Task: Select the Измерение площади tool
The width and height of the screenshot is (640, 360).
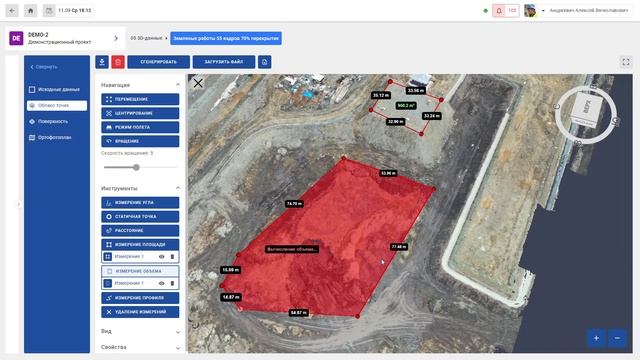Action: click(x=140, y=244)
